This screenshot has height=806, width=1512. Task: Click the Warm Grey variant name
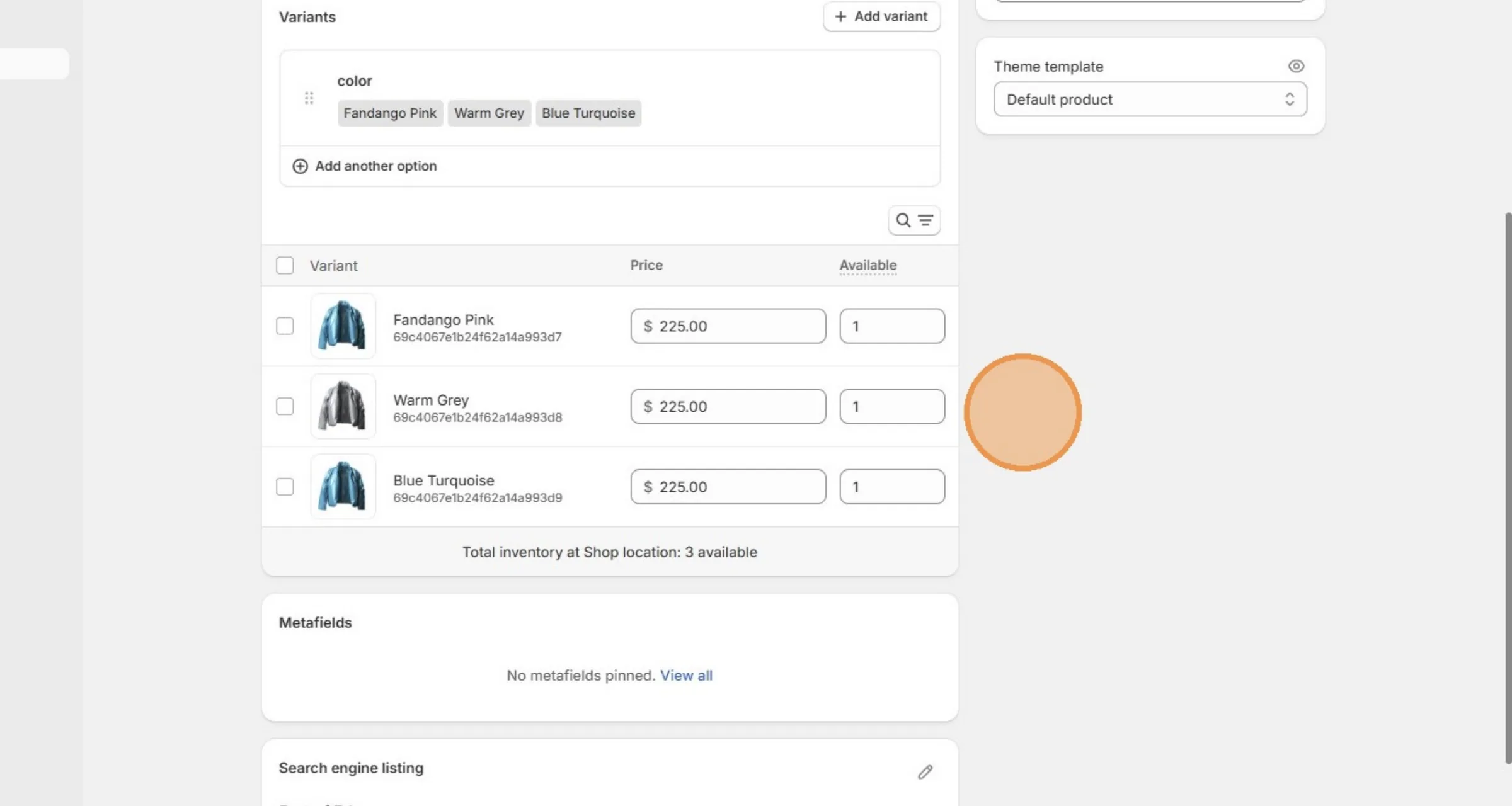point(431,400)
